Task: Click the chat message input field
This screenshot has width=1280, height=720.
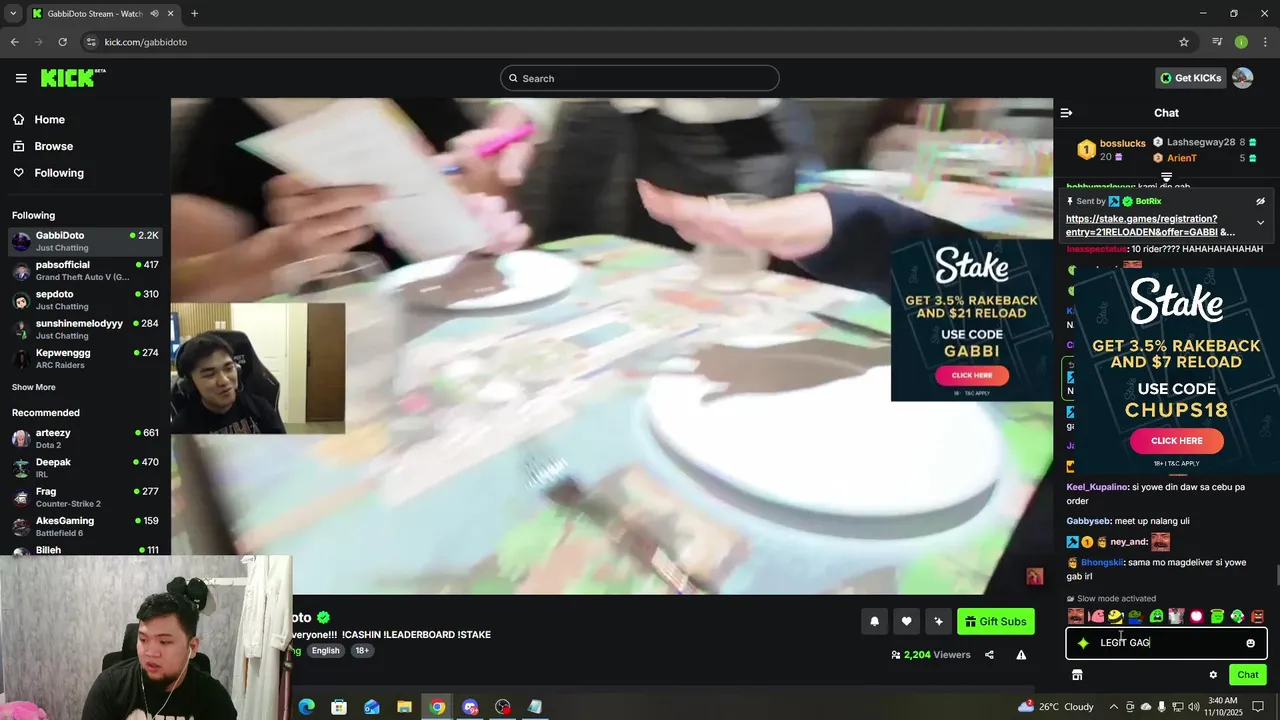Action: coord(1166,643)
